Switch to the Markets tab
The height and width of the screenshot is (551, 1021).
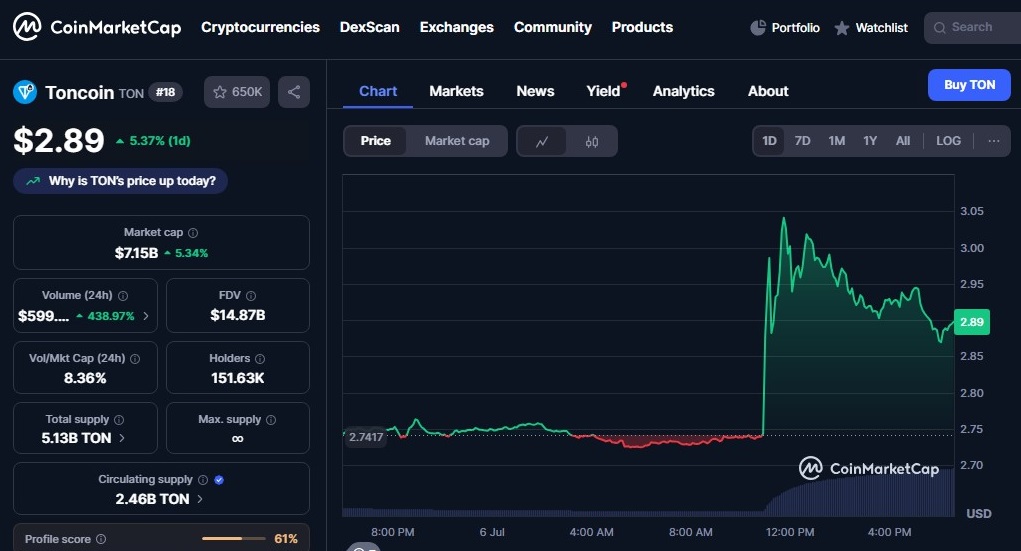[x=456, y=91]
